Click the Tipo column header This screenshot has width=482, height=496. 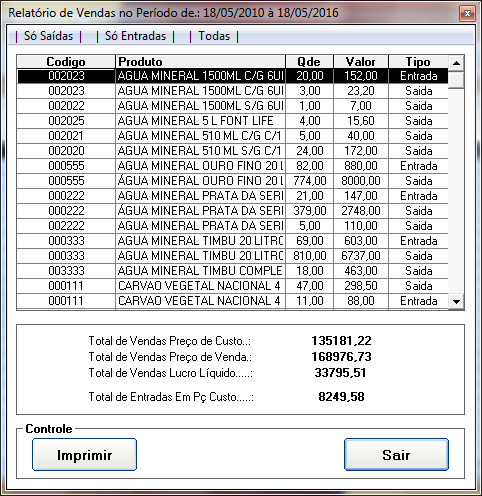click(418, 62)
